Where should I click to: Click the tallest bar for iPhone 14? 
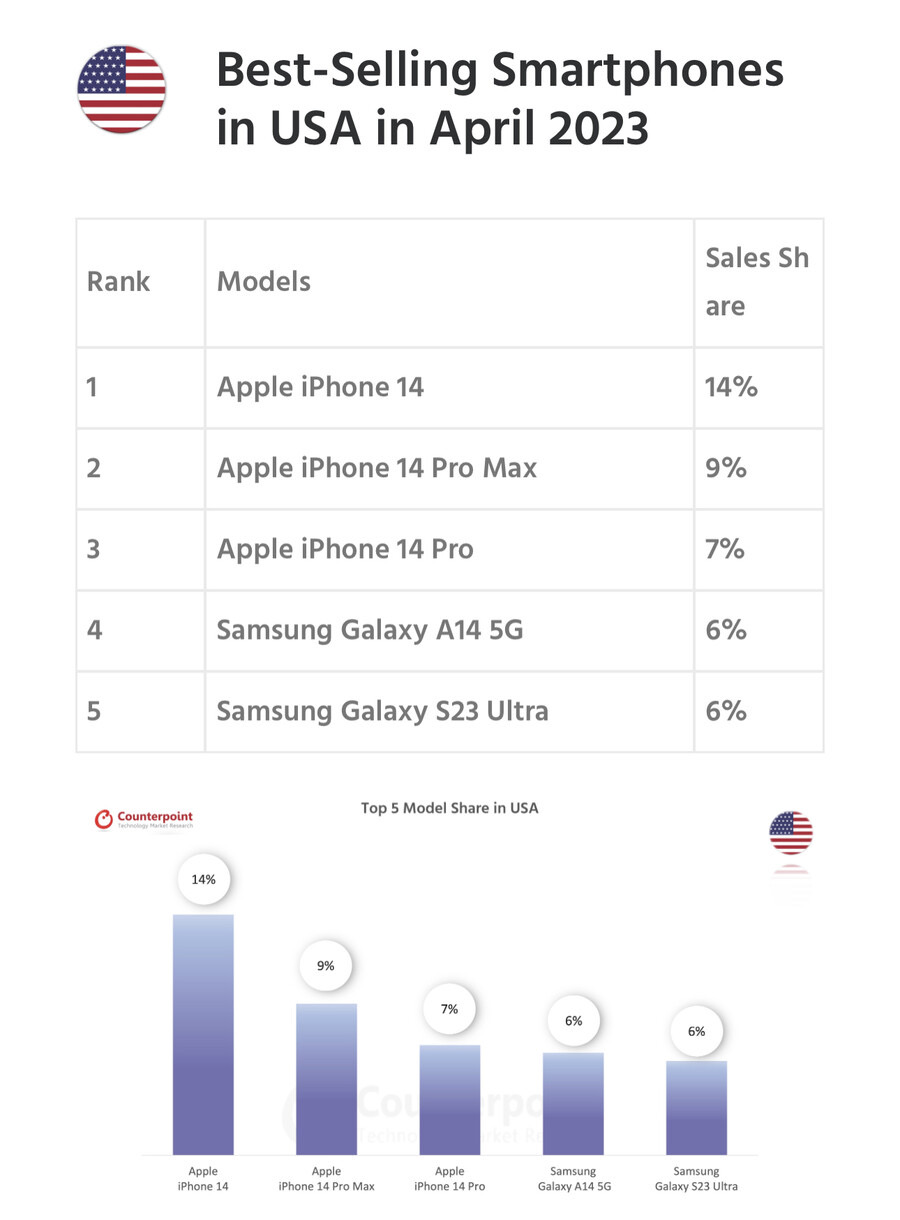203,1035
